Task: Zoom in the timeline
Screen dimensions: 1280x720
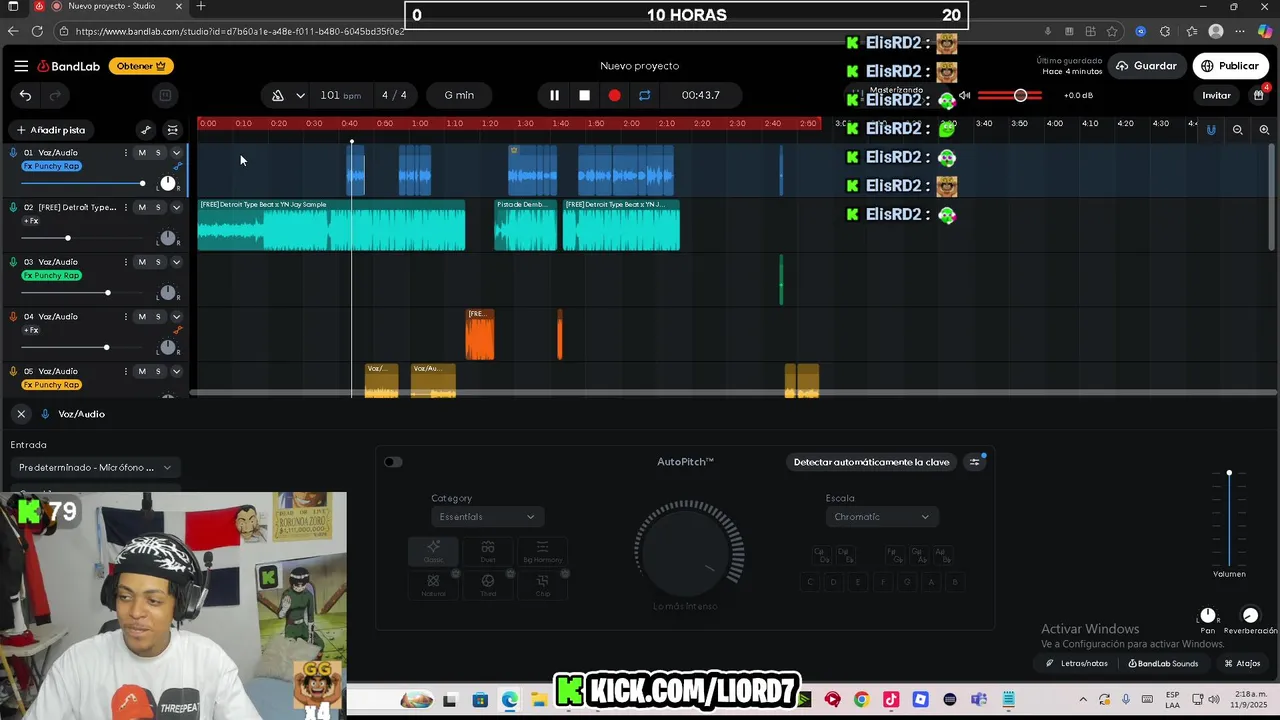Action: [1264, 130]
